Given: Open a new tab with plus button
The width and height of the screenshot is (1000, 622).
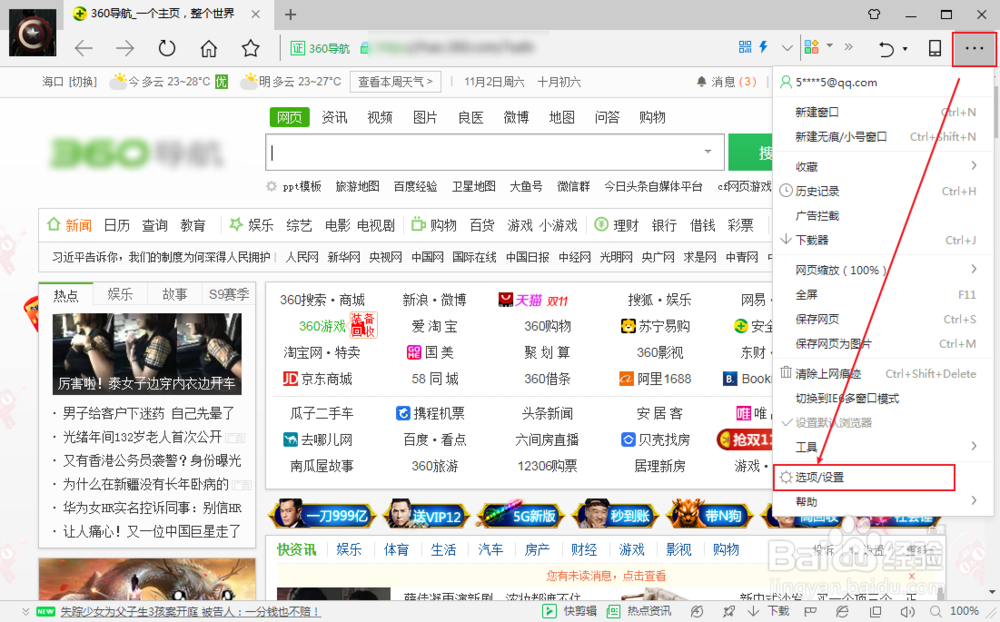Looking at the screenshot, I should point(290,14).
